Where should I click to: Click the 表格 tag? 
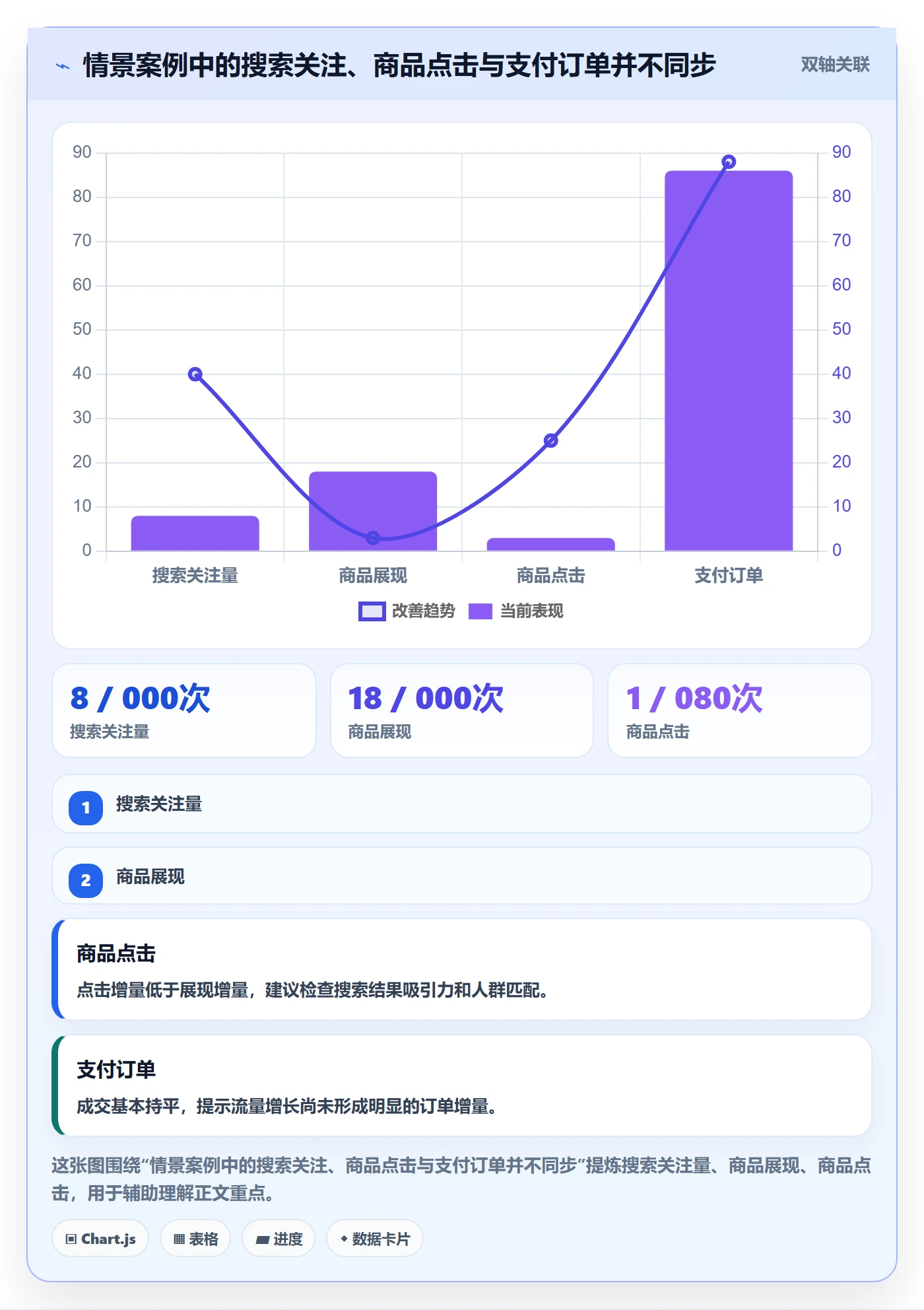(x=195, y=1239)
